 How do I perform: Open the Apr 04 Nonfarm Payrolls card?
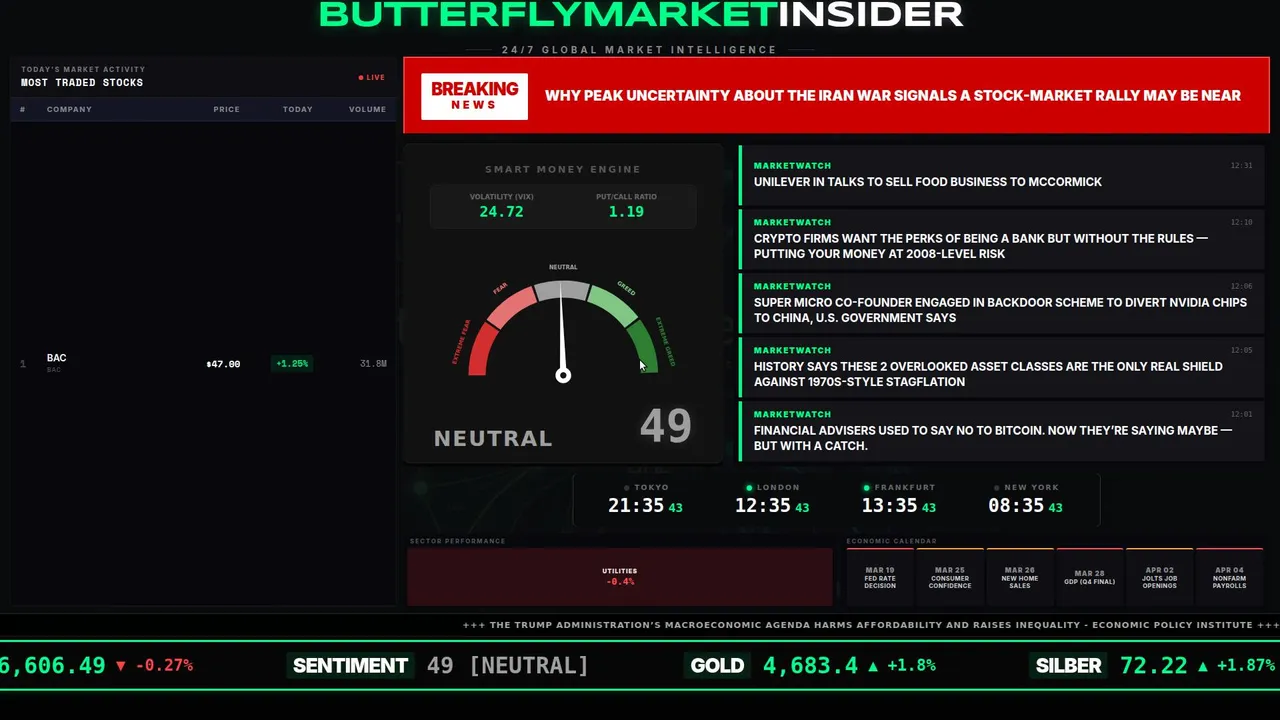(1230, 577)
